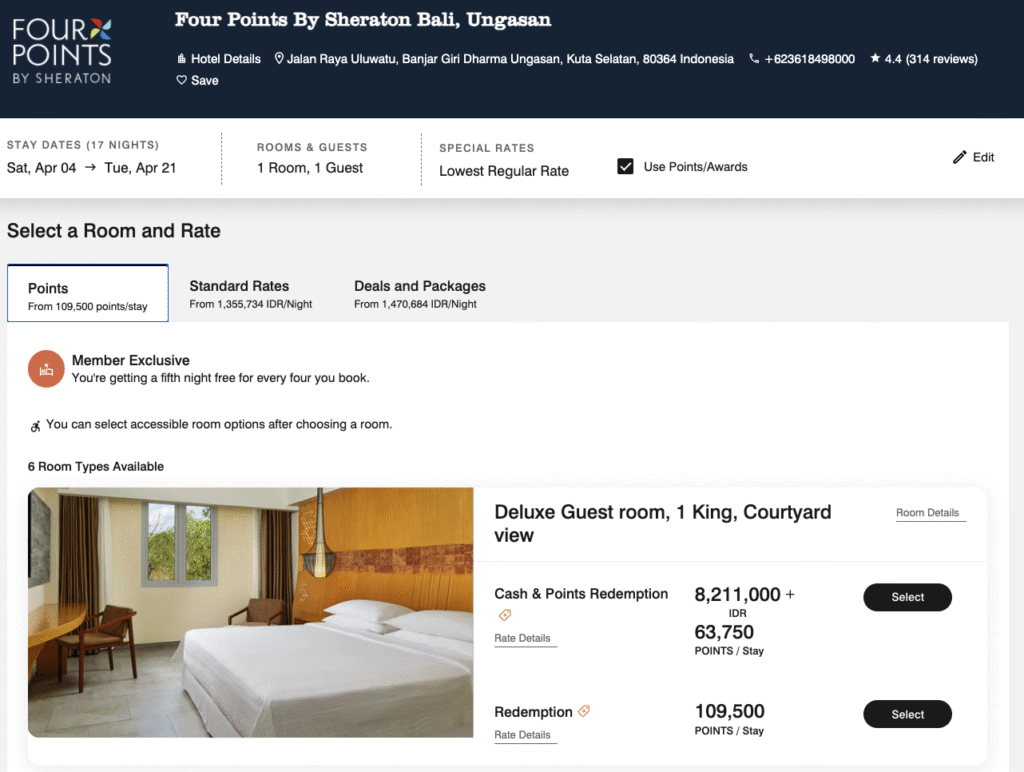Click the Hotel Details building icon
The height and width of the screenshot is (772, 1024).
(183, 59)
